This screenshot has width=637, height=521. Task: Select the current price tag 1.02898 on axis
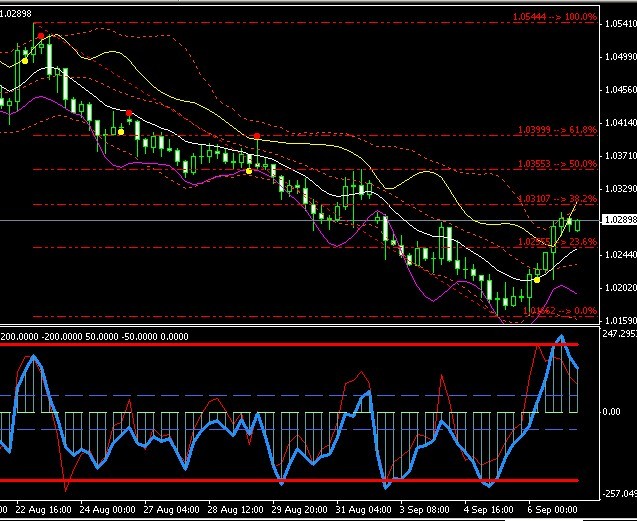(619, 220)
